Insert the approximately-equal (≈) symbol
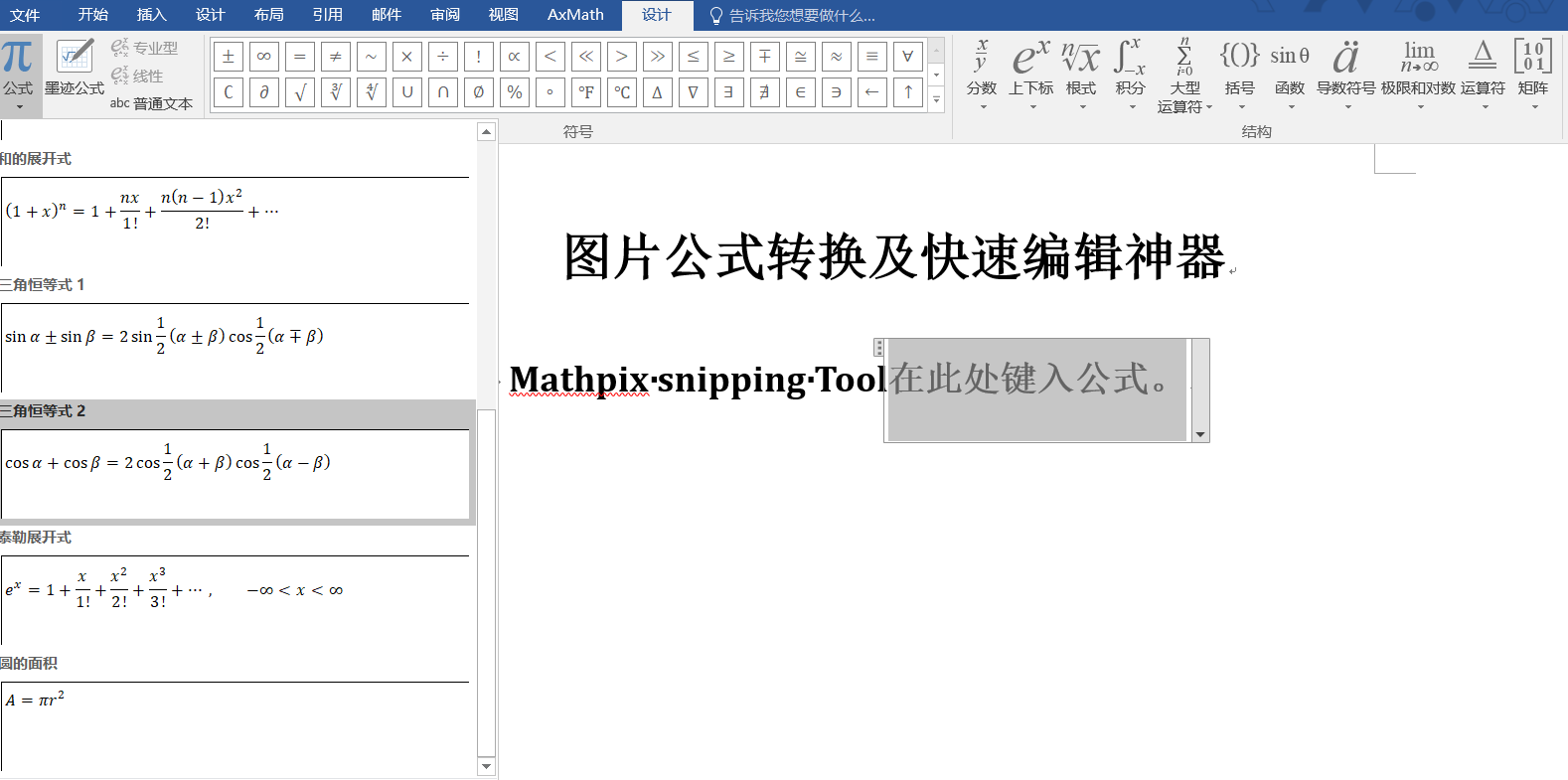The image size is (1568, 780). pyautogui.click(x=837, y=57)
